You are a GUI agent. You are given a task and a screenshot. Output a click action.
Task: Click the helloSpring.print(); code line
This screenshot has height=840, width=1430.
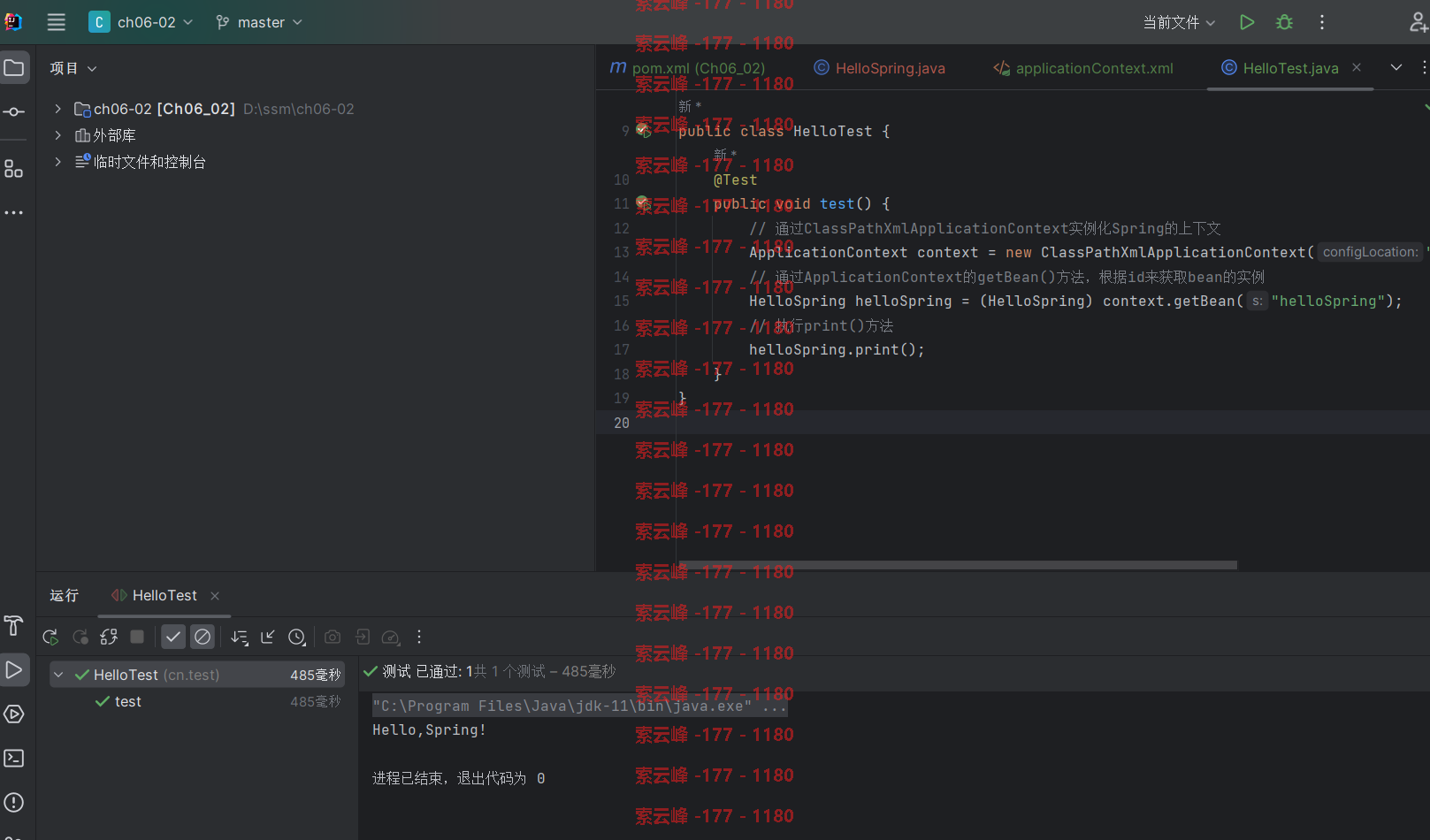(x=837, y=349)
